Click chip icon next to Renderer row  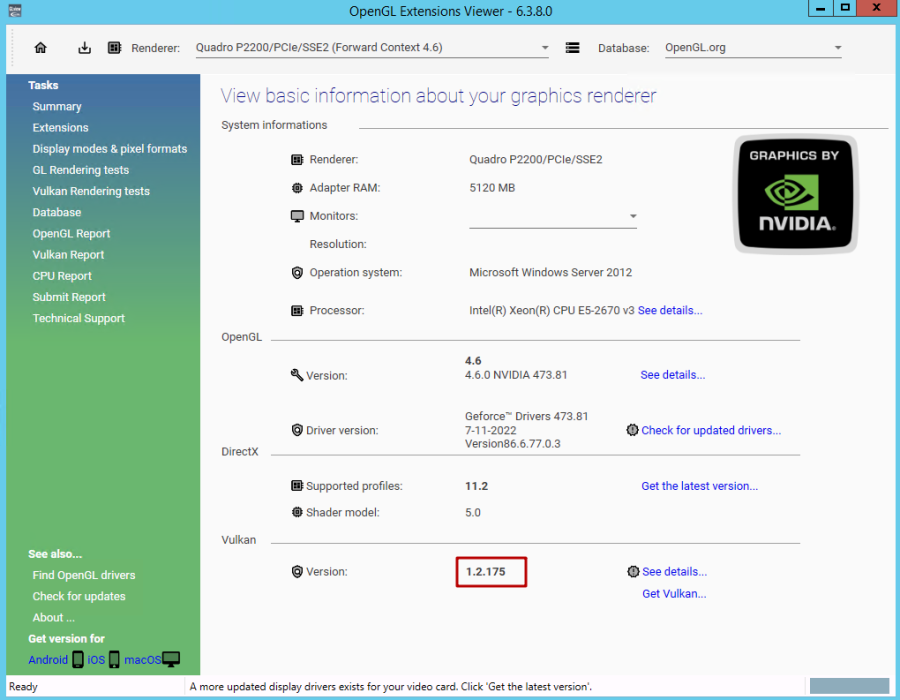[x=297, y=160]
